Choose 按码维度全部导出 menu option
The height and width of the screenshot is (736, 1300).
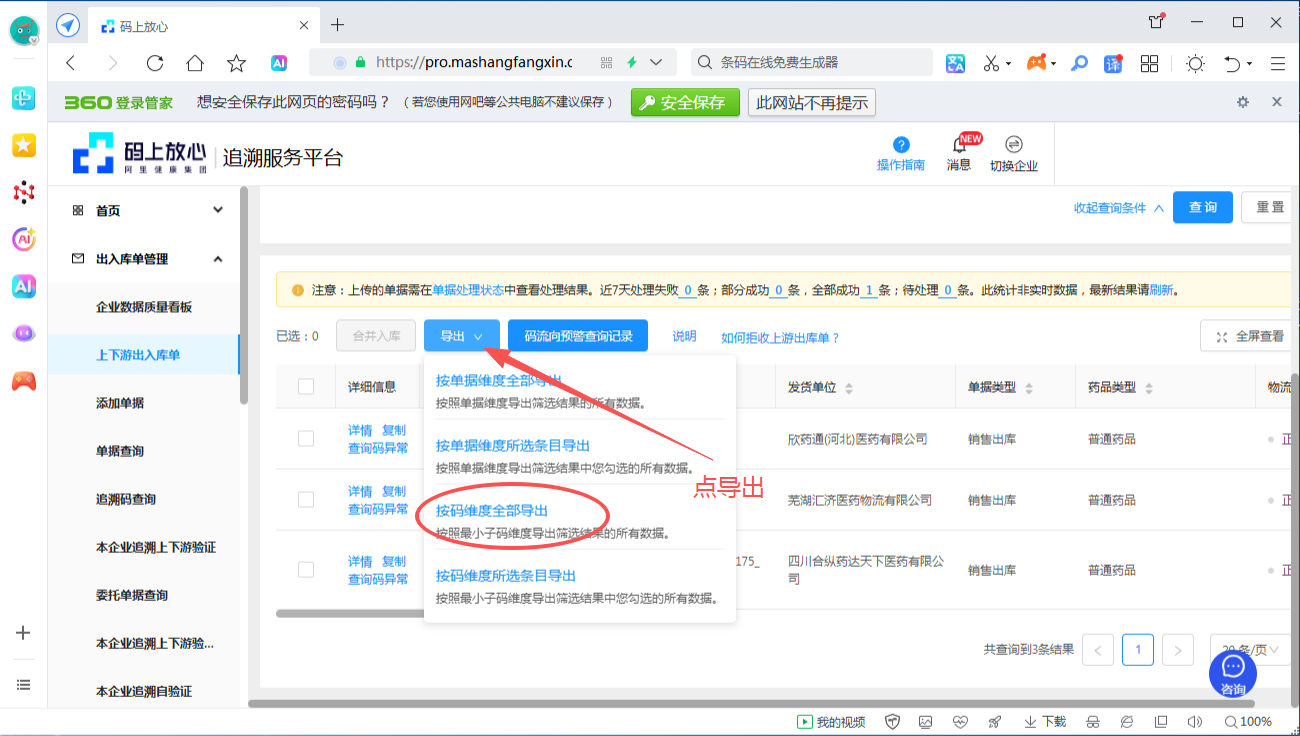[491, 511]
